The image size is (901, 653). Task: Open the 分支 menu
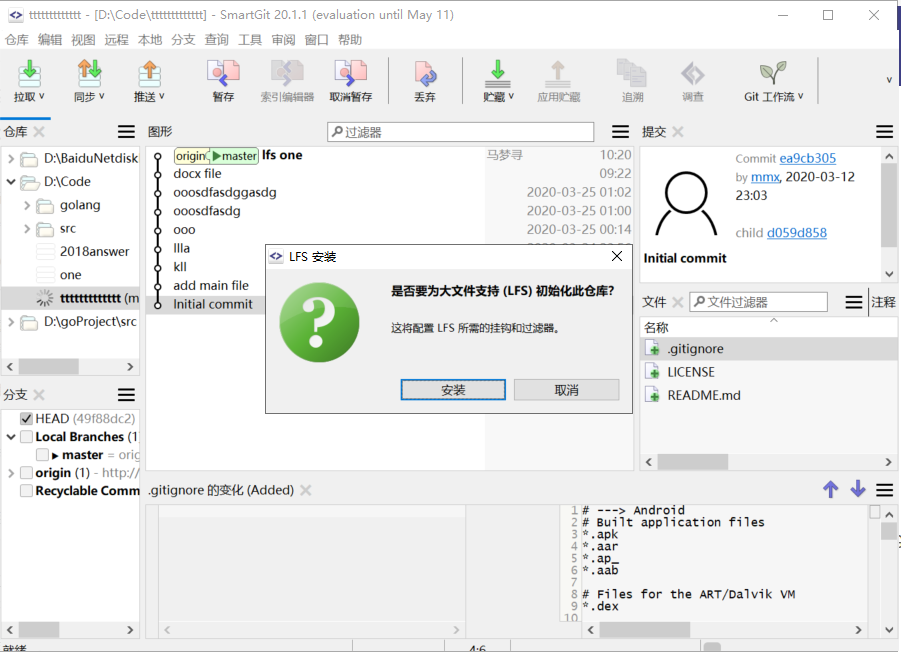[183, 40]
